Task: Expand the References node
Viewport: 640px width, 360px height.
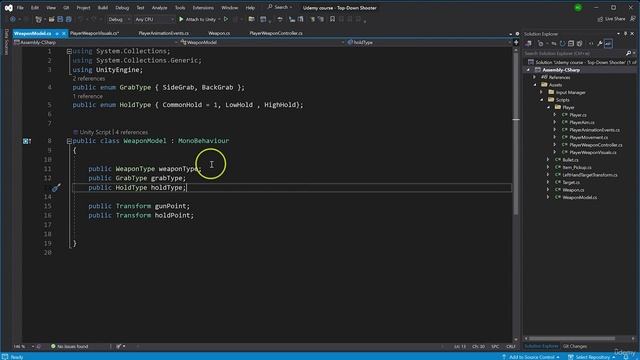Action: coord(535,77)
